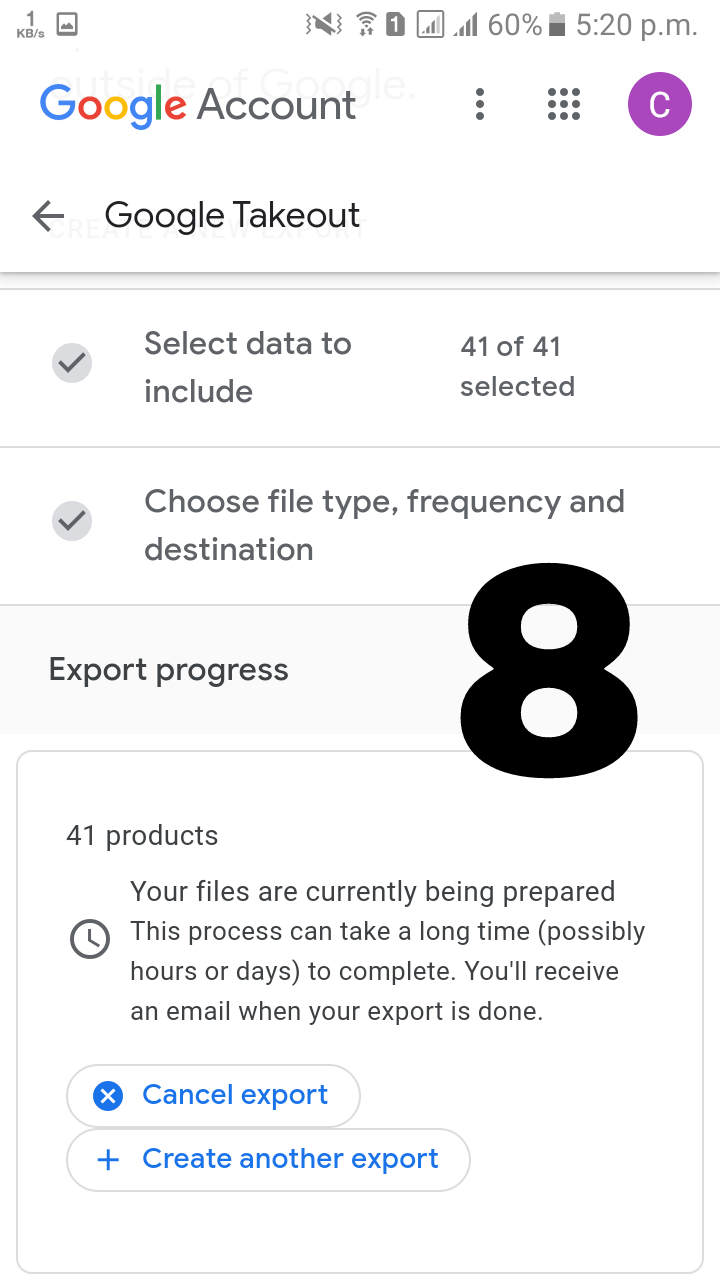Screen dimensions: 720x1280
Task: Select the Export progress section header
Action: [168, 670]
